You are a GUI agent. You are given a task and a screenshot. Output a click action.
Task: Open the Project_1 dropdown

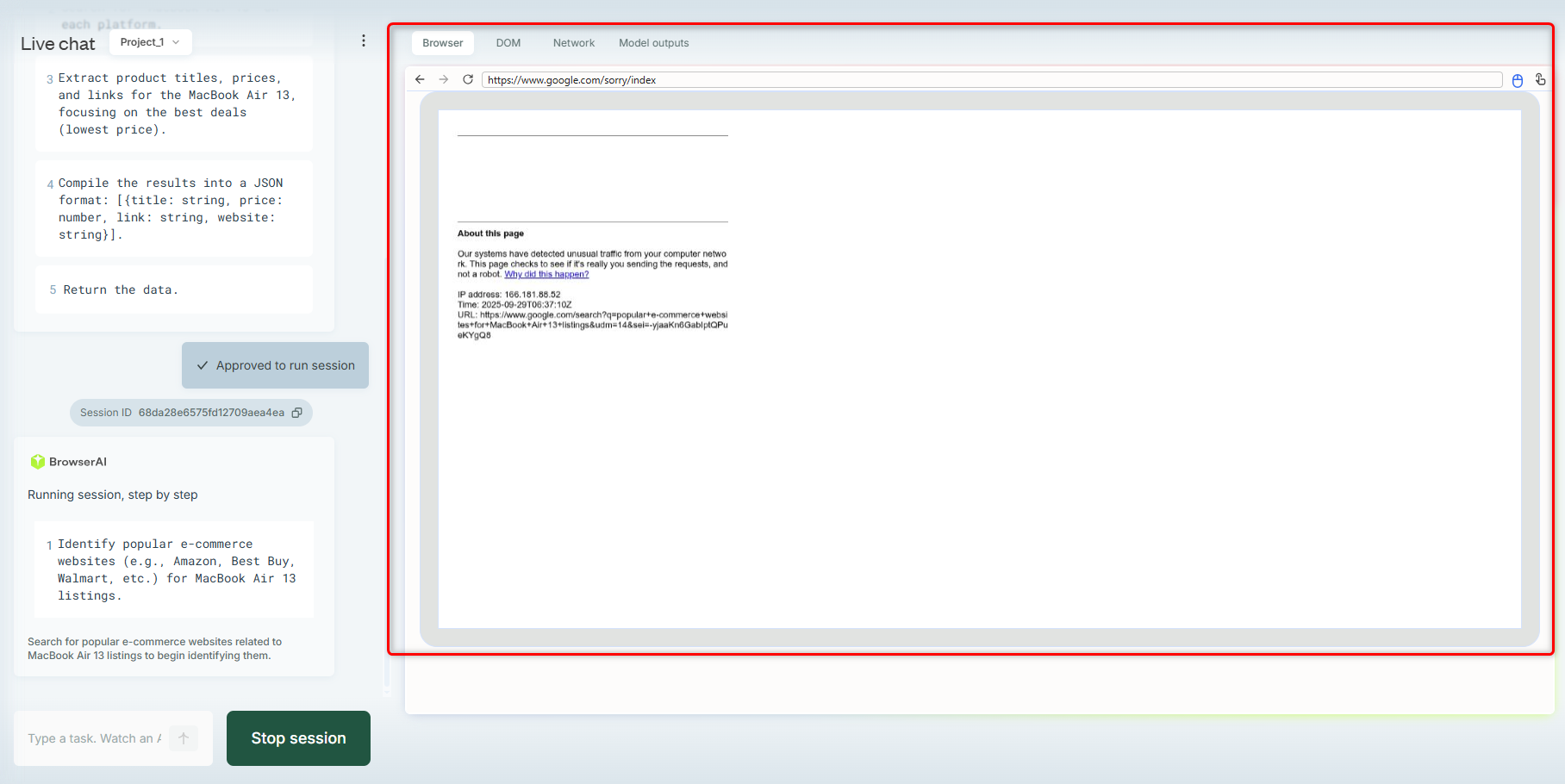tap(151, 42)
